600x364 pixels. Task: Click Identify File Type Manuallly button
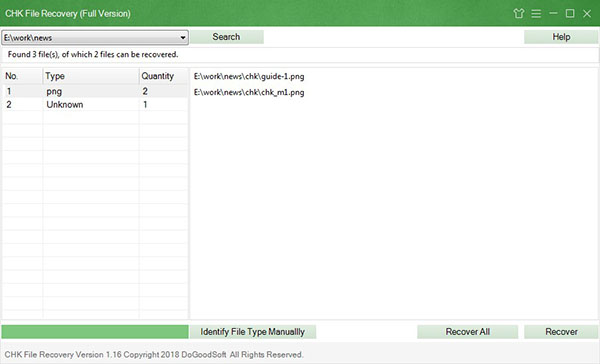click(253, 331)
